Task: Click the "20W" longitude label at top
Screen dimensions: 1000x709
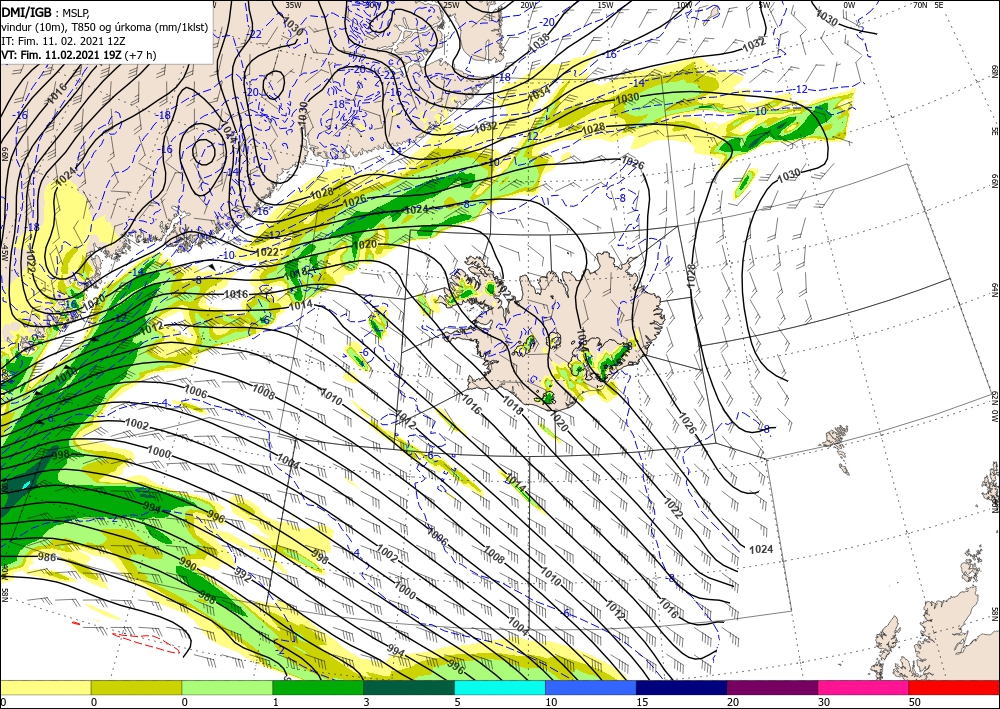Action: tap(528, 5)
